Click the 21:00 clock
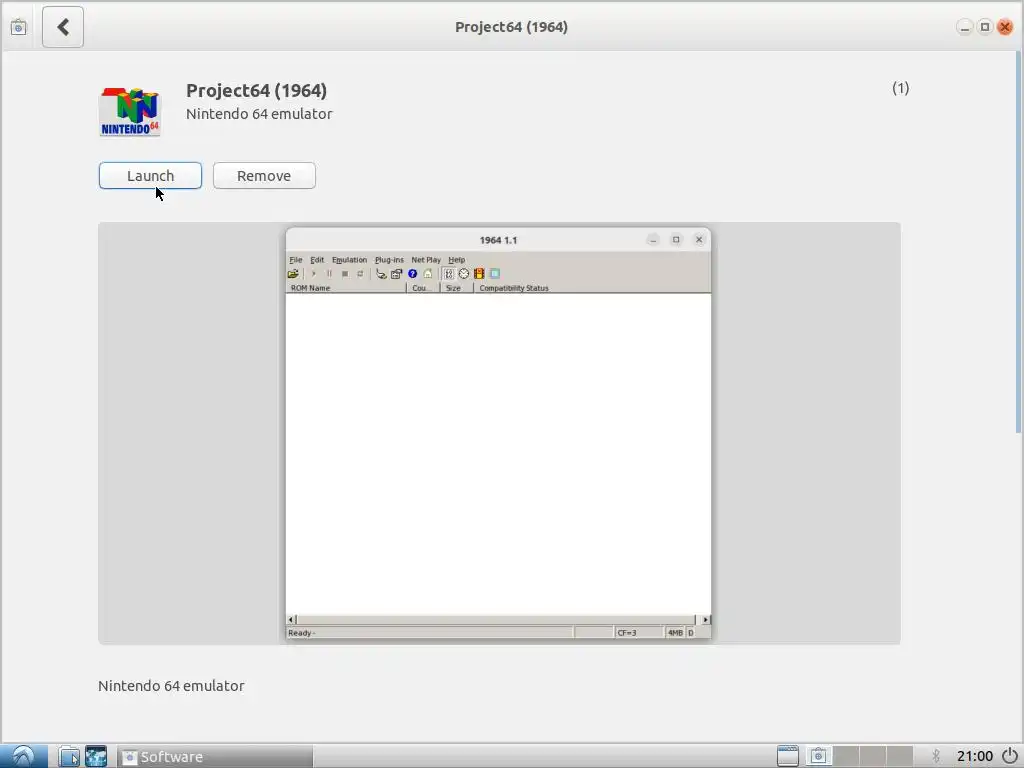 pos(974,756)
